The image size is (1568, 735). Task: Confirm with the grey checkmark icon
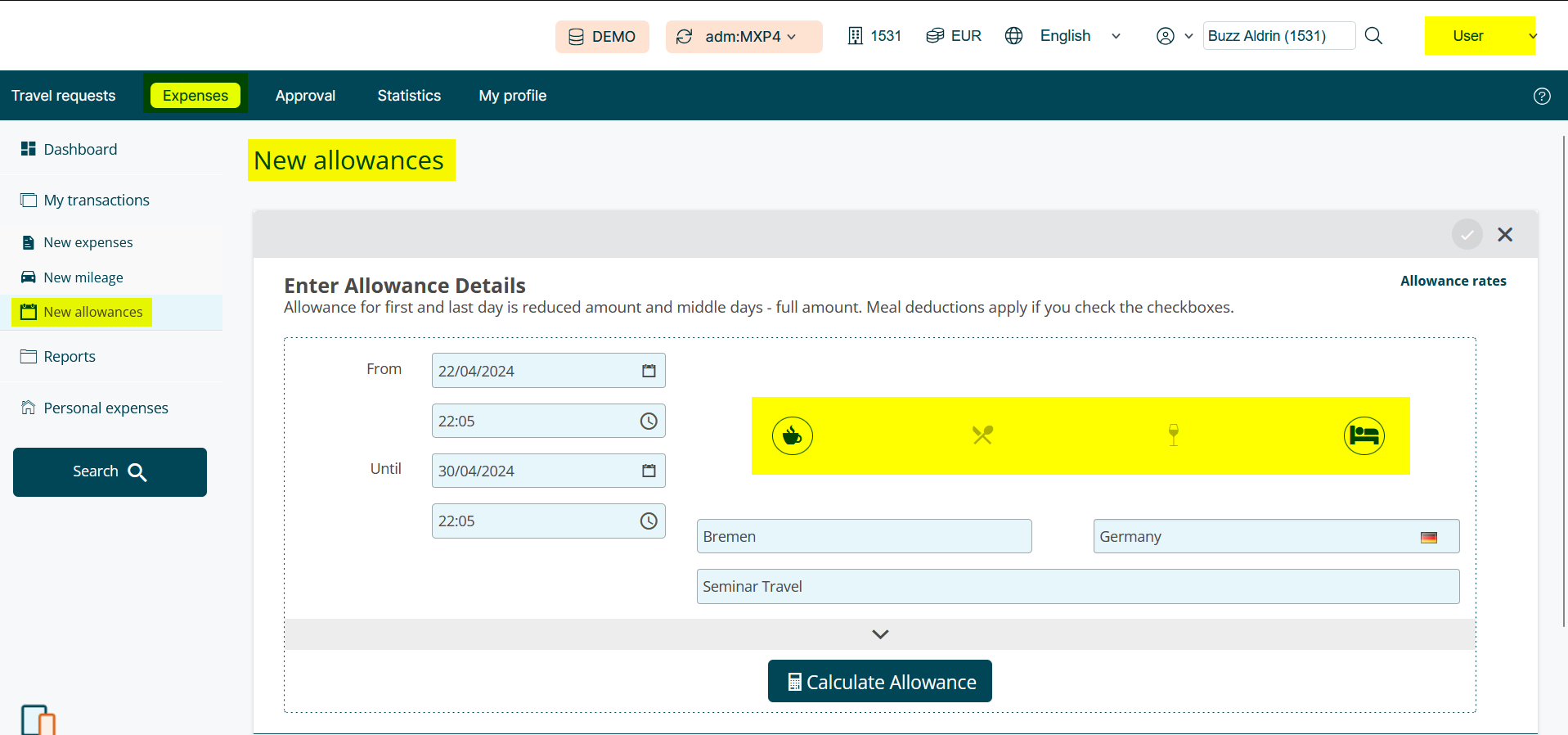tap(1467, 235)
